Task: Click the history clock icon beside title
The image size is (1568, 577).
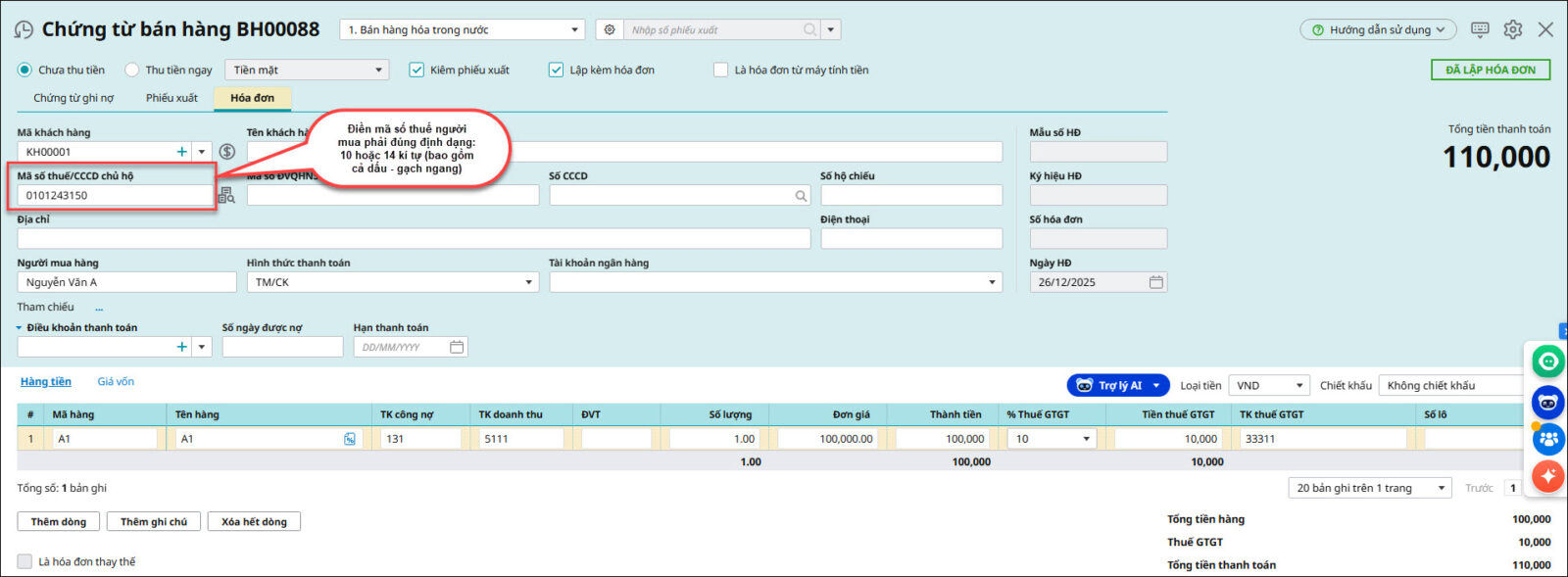Action: 24,30
